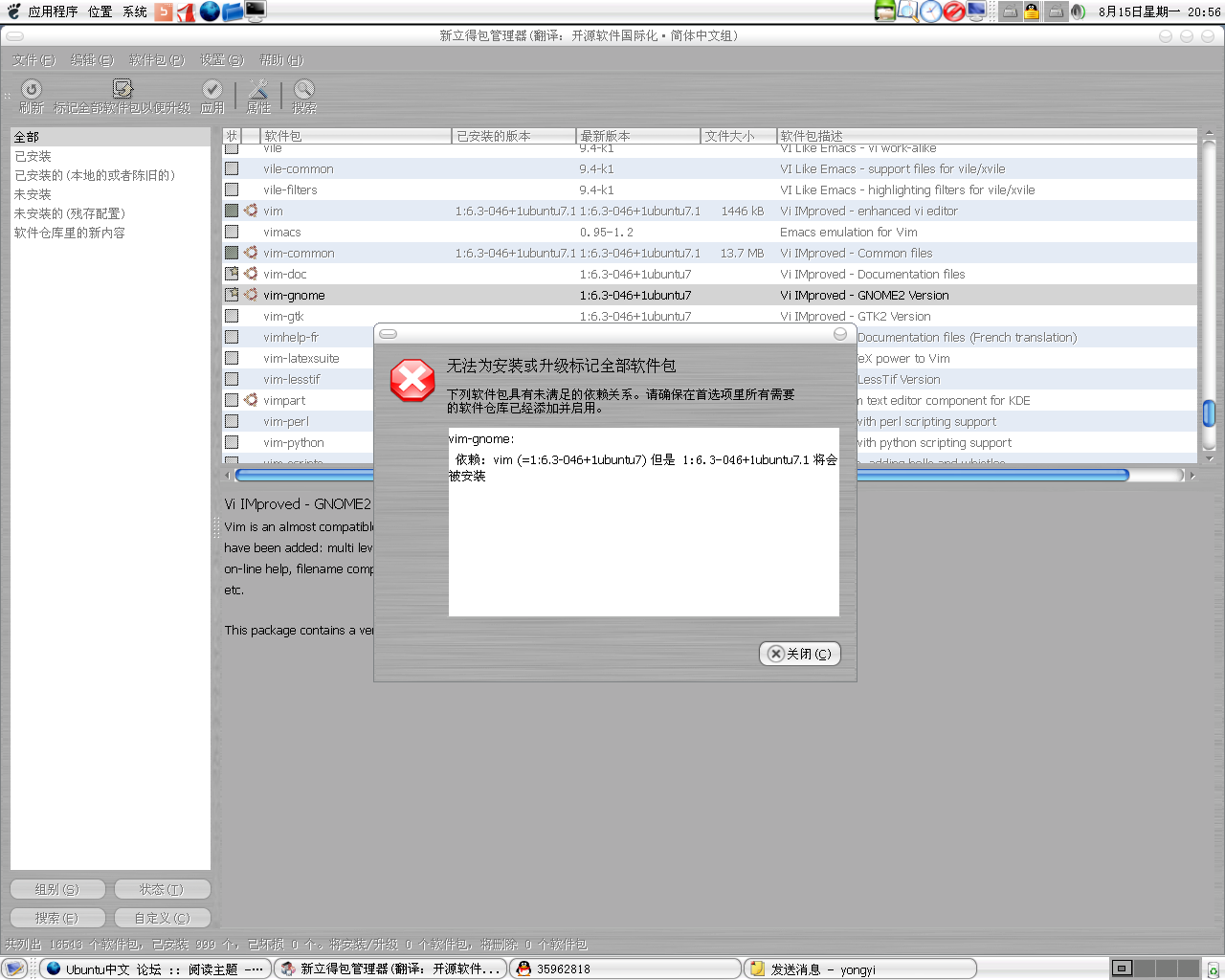1225x980 pixels.
Task: Click the 组别(S) filter button
Action: point(57,889)
